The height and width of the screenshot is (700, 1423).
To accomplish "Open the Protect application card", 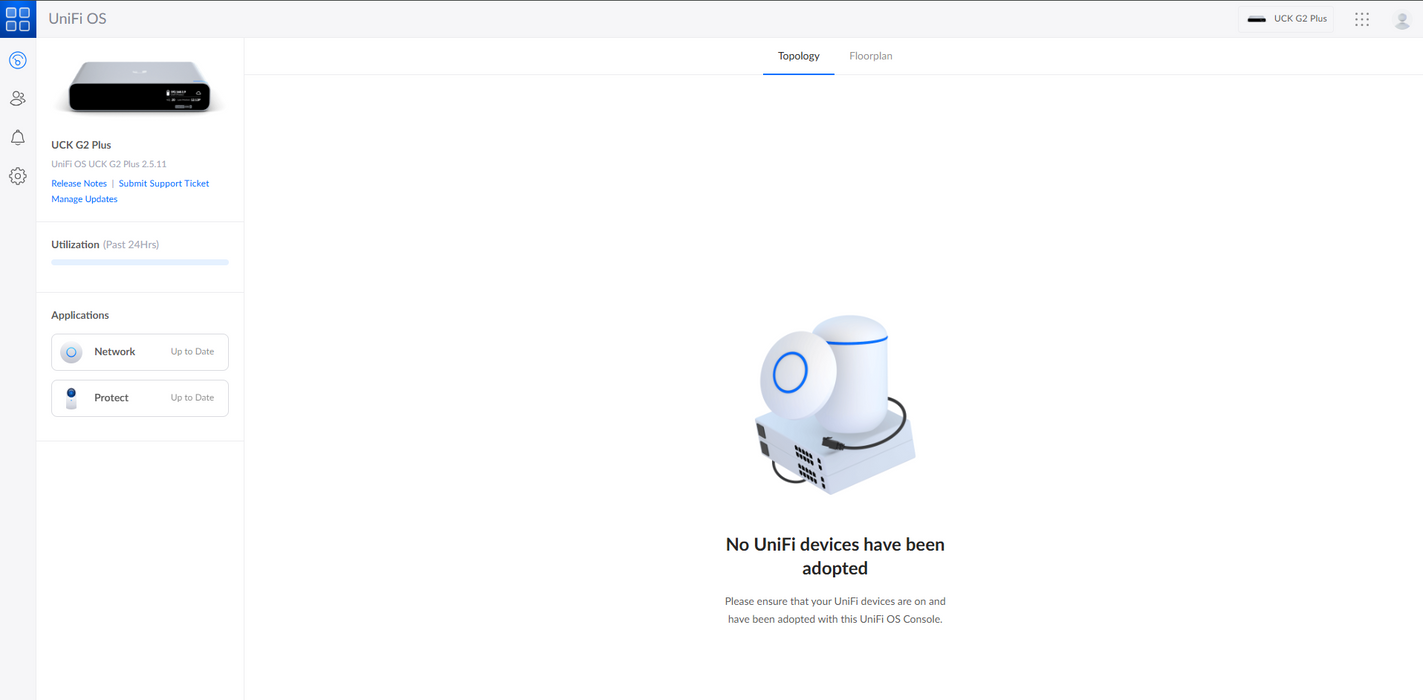I will pos(140,398).
